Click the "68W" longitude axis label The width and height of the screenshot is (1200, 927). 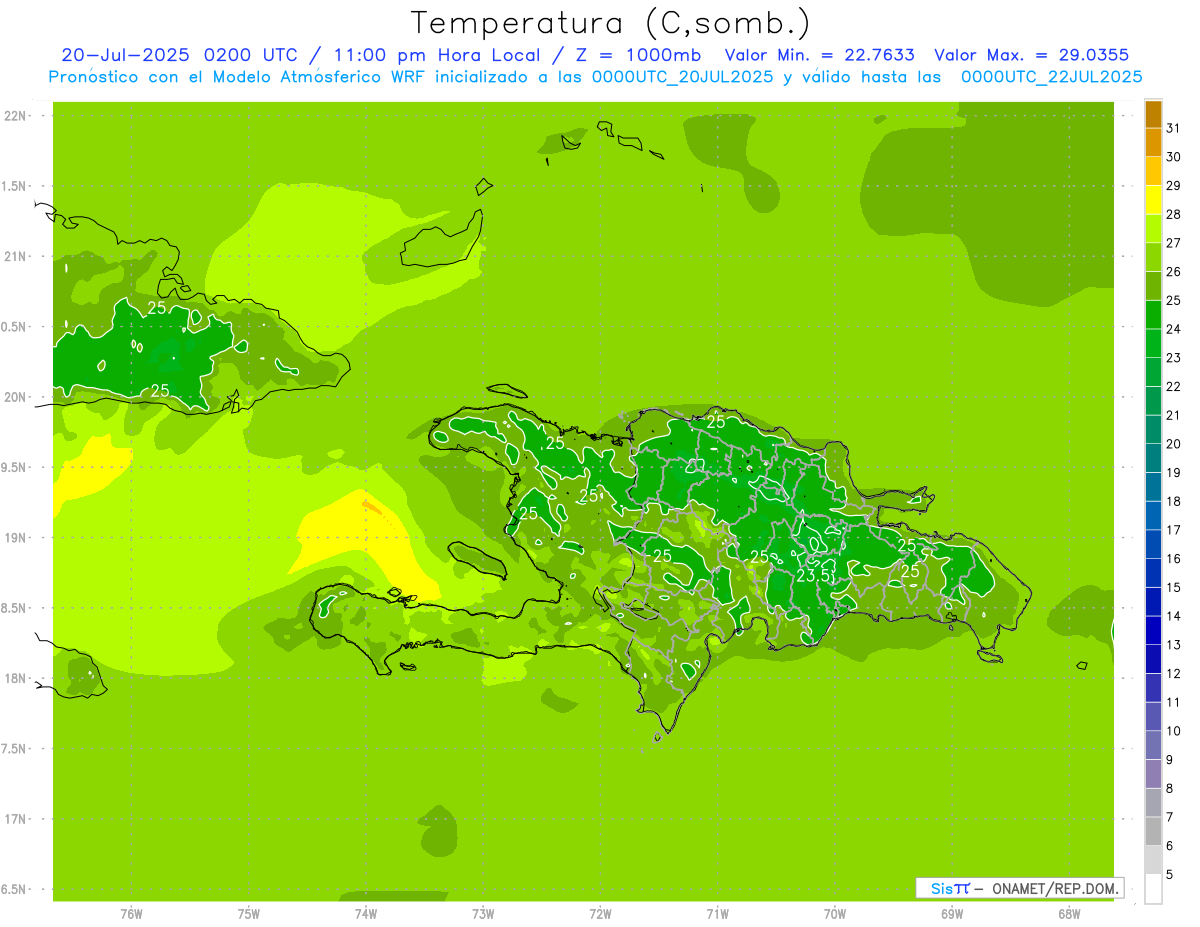pyautogui.click(x=1069, y=913)
